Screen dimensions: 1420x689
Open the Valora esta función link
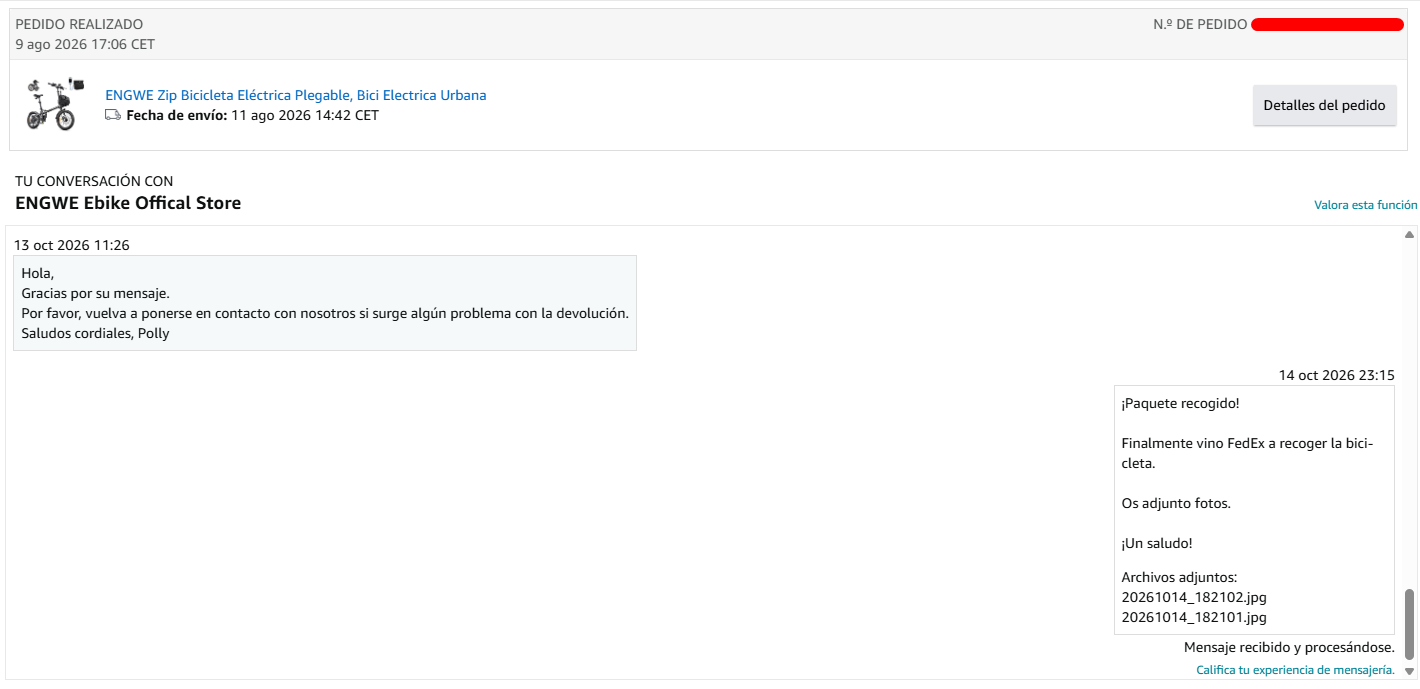click(x=1365, y=205)
